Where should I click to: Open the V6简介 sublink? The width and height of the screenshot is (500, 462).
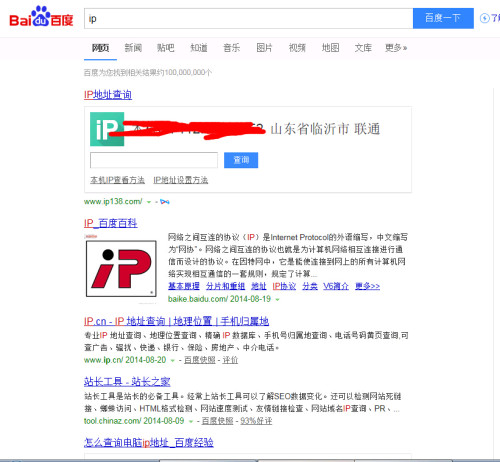pos(336,286)
